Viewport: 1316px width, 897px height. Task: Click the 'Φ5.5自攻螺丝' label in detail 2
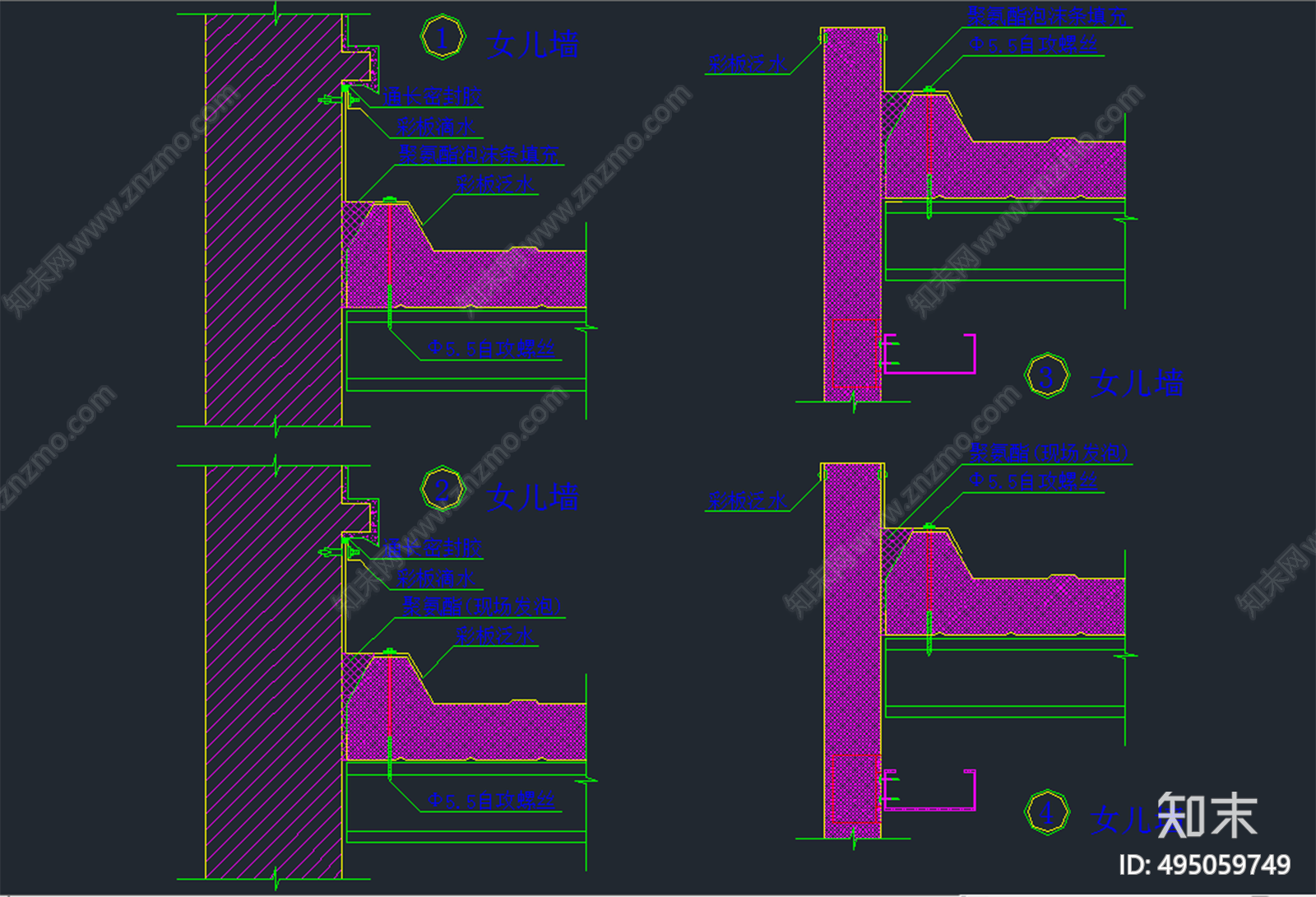coord(491,801)
